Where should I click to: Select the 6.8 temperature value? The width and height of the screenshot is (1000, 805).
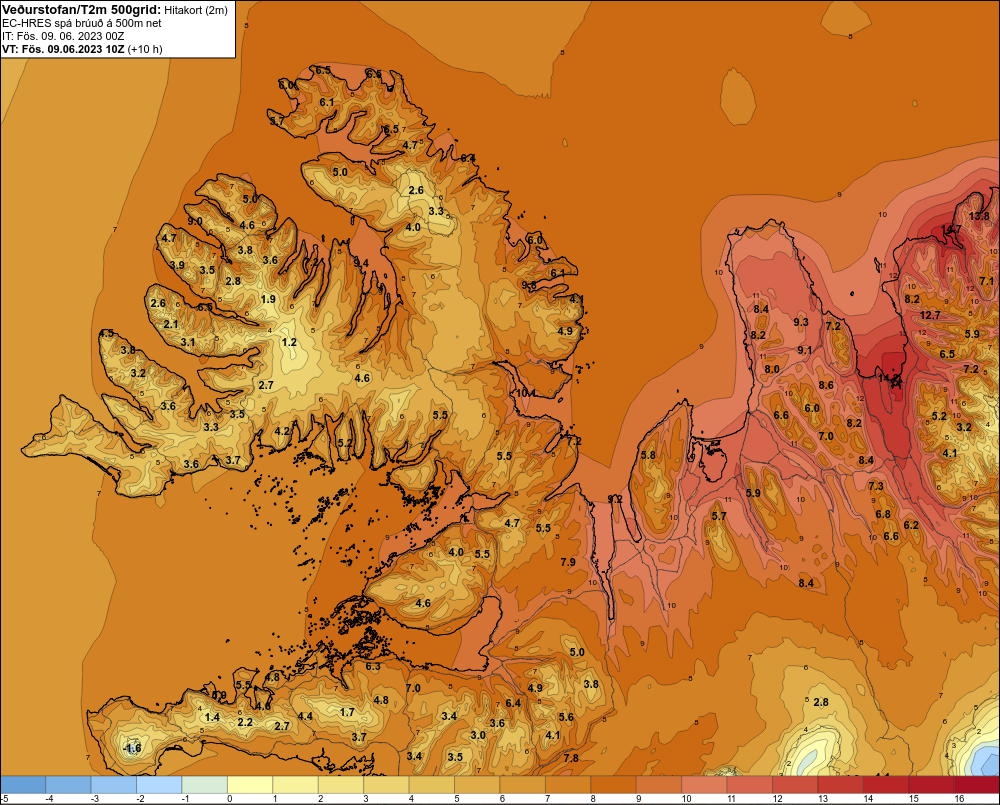tap(883, 514)
